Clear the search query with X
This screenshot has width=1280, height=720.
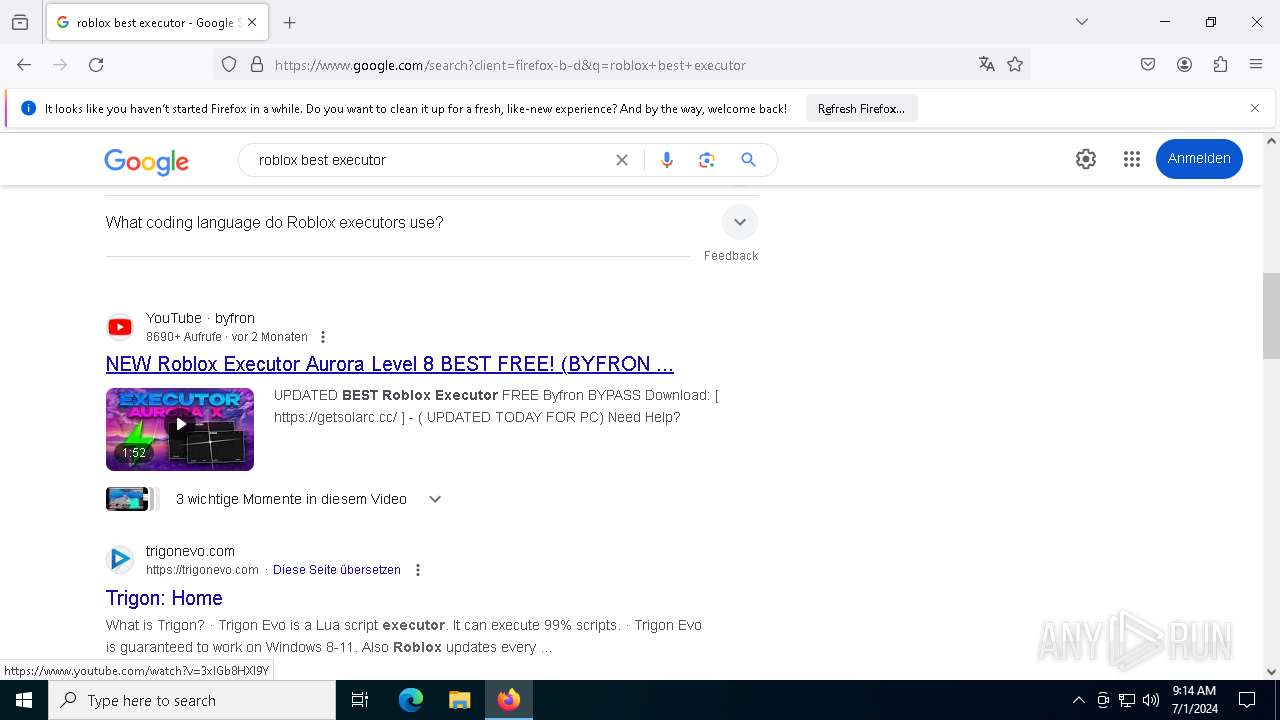(x=622, y=160)
